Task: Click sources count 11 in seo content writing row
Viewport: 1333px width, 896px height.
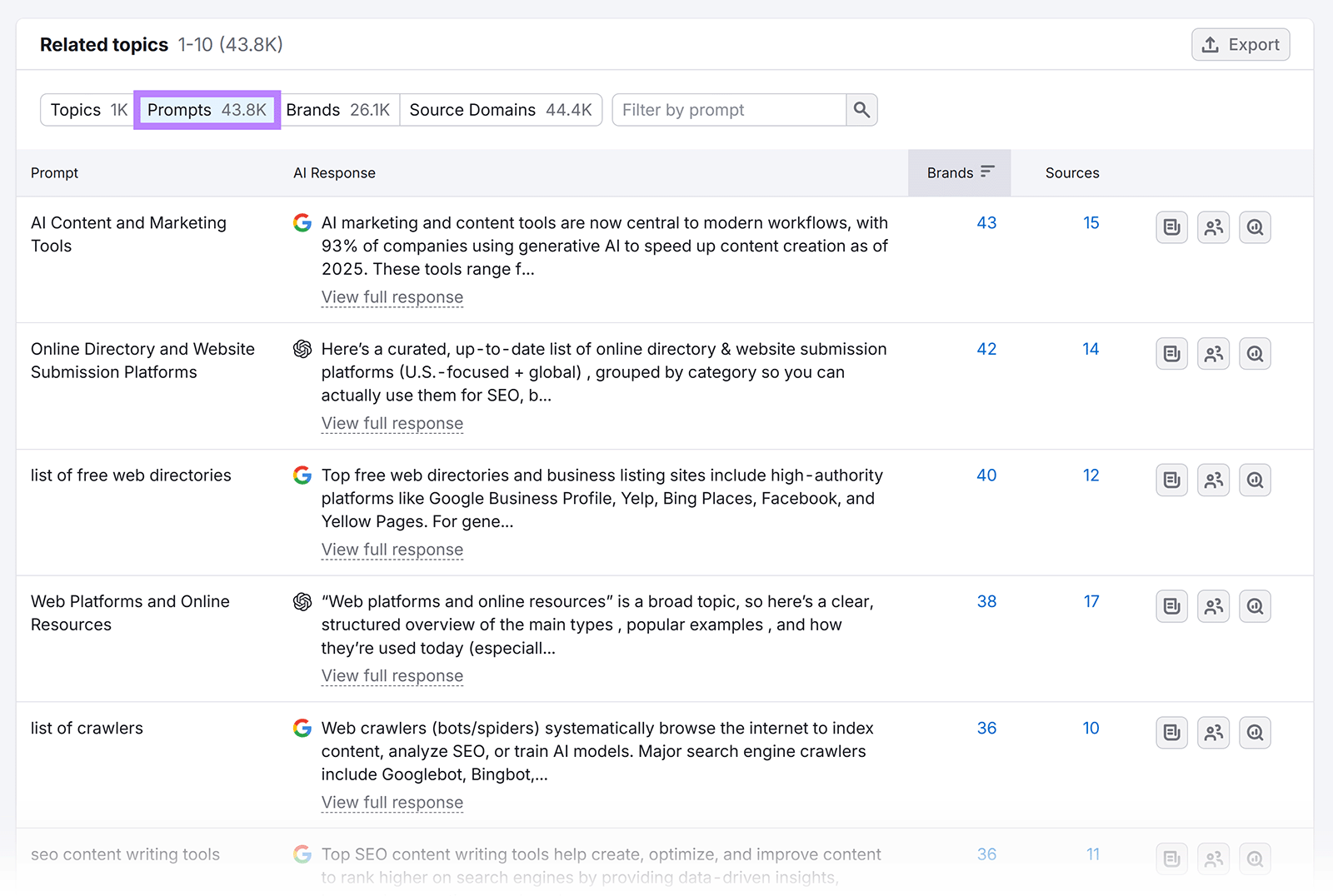Action: (x=1093, y=854)
